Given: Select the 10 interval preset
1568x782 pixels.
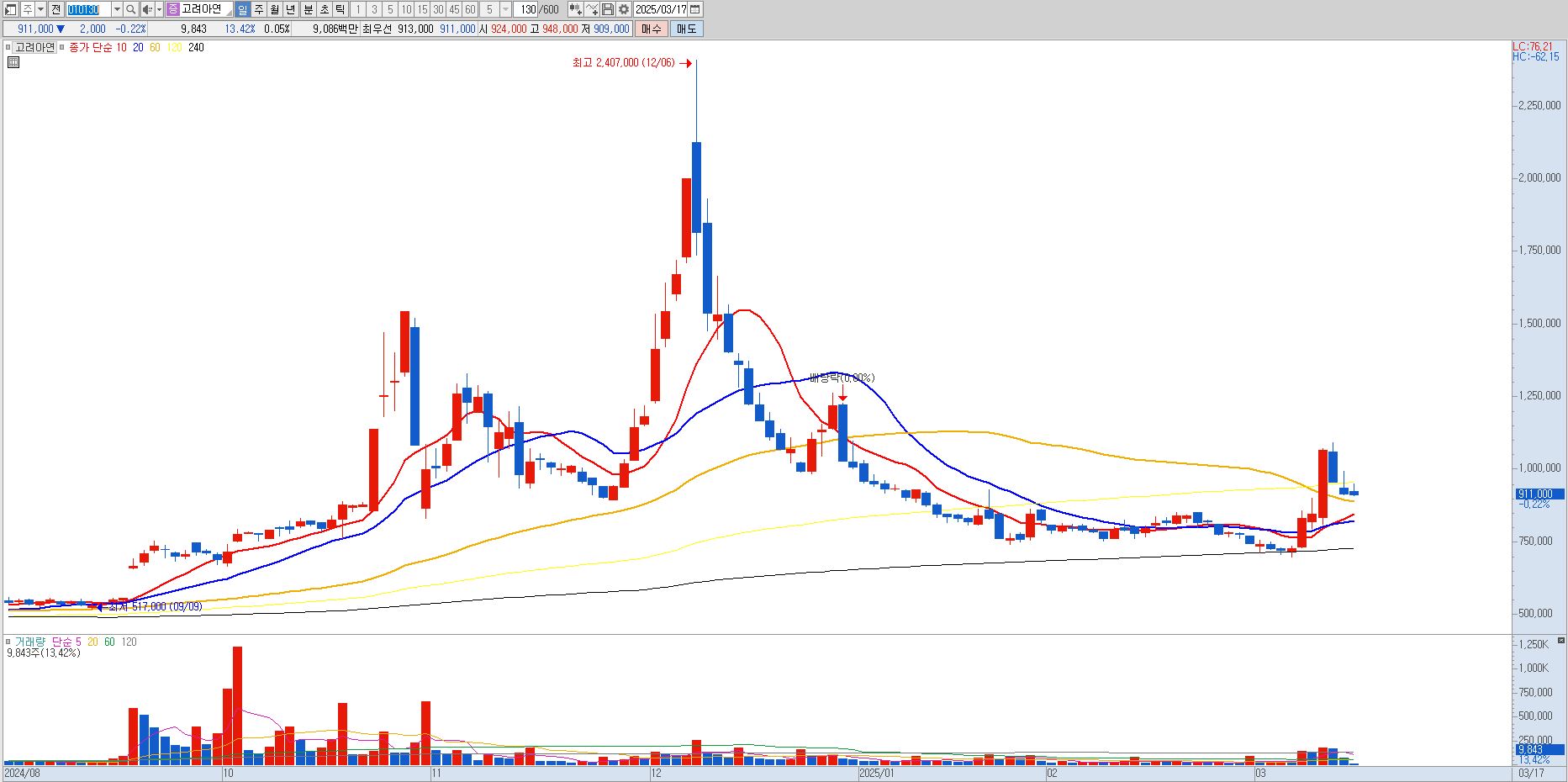Looking at the screenshot, I should [406, 9].
